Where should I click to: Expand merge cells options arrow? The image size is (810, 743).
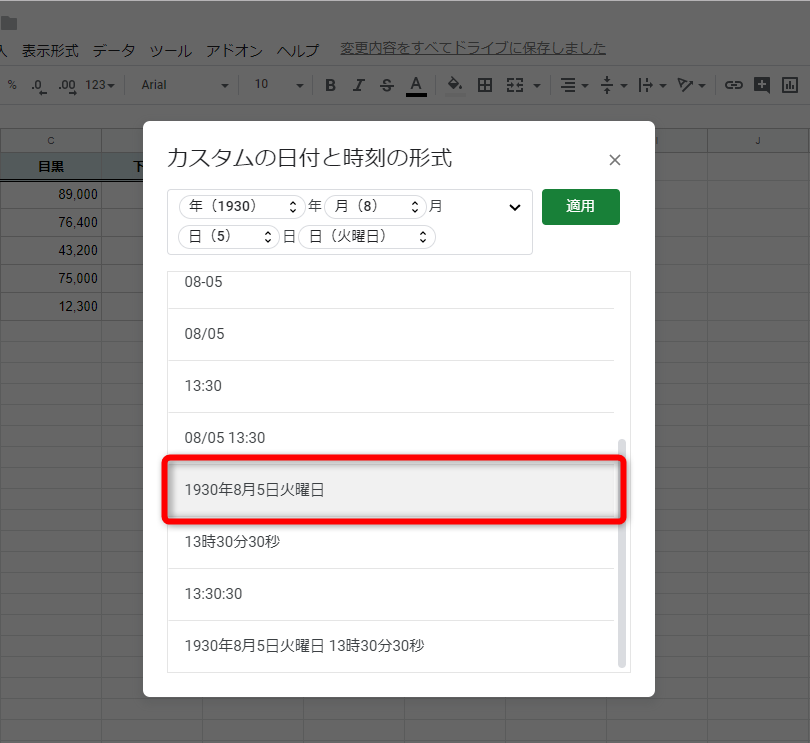pyautogui.click(x=537, y=86)
